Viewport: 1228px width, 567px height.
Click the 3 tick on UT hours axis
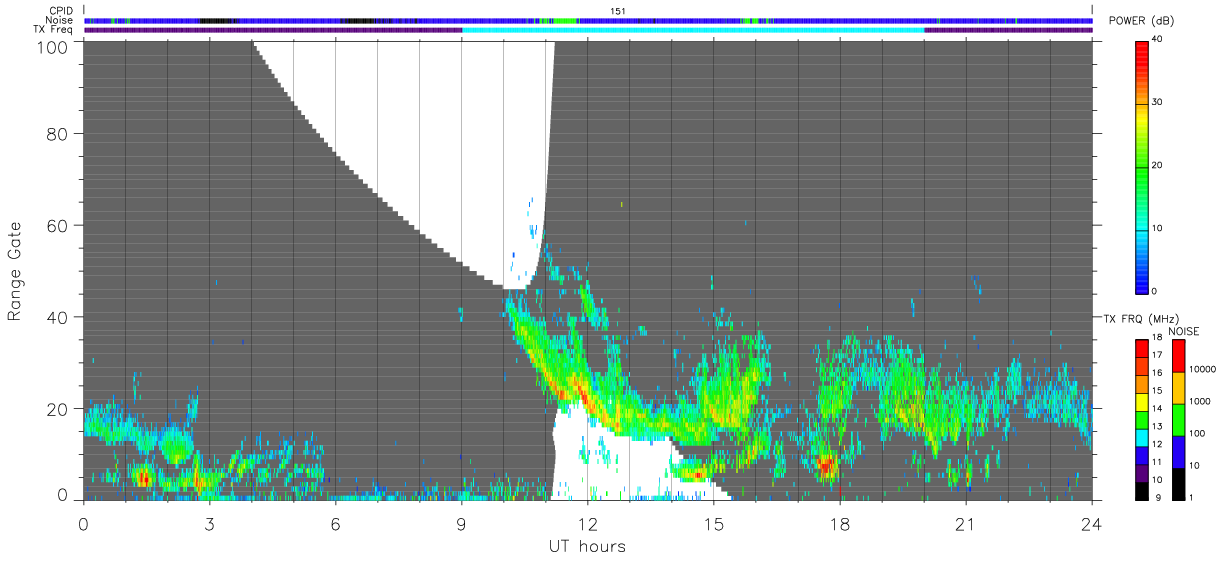click(x=209, y=523)
